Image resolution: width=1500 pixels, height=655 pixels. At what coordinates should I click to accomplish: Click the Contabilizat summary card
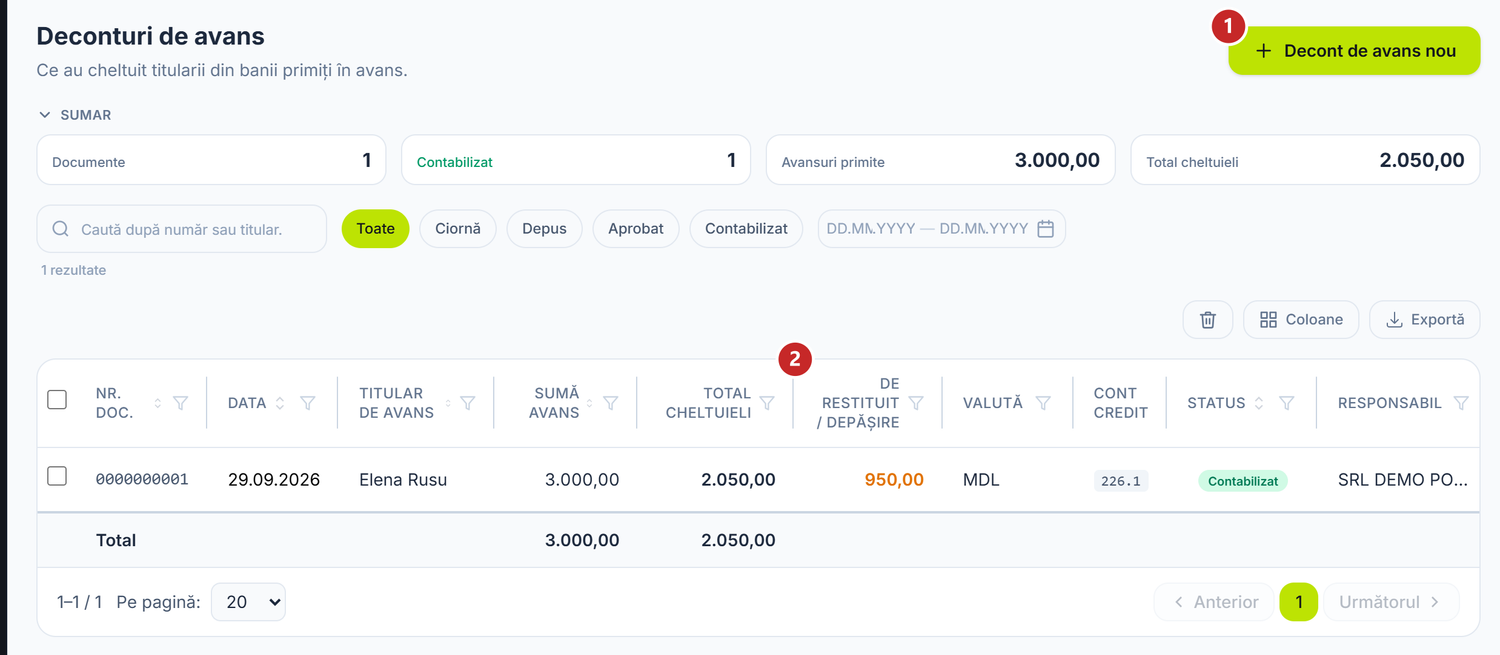pyautogui.click(x=576, y=160)
